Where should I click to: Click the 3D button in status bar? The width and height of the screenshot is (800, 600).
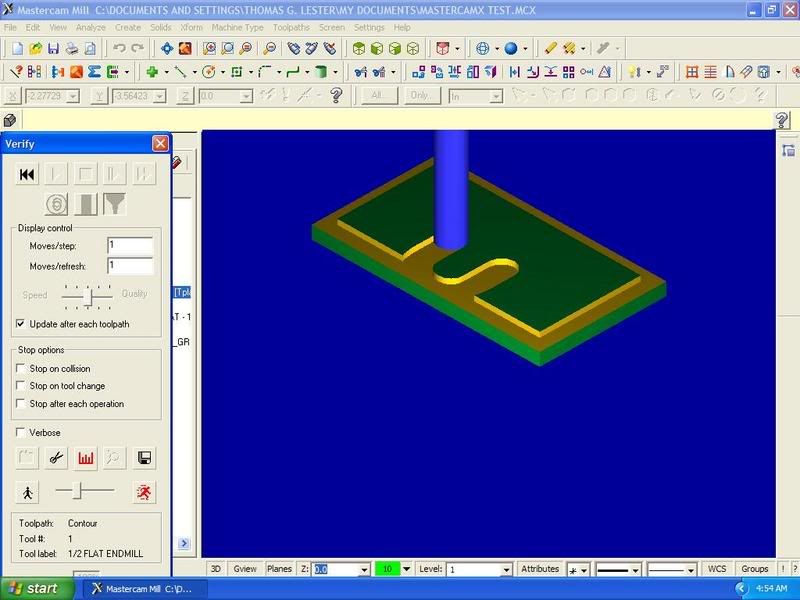(216, 569)
